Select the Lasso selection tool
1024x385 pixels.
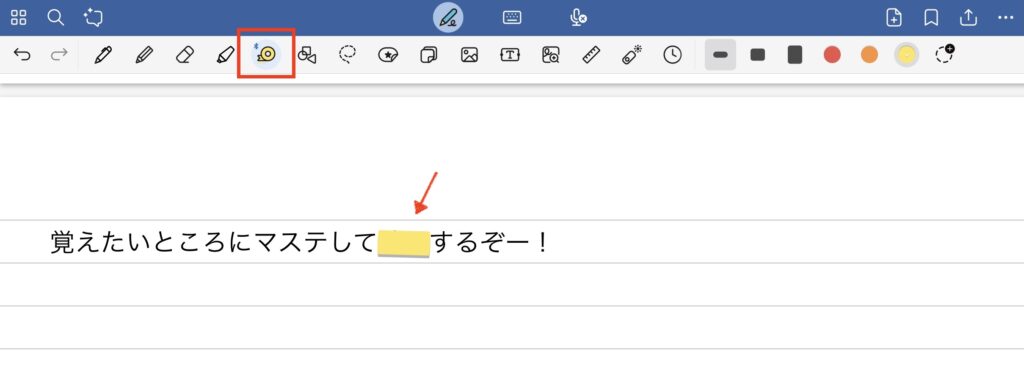tap(347, 55)
